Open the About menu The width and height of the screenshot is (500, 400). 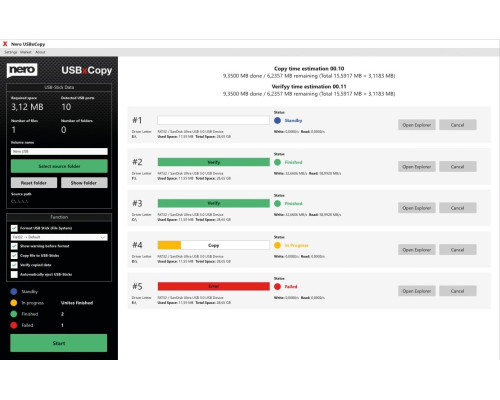point(40,52)
